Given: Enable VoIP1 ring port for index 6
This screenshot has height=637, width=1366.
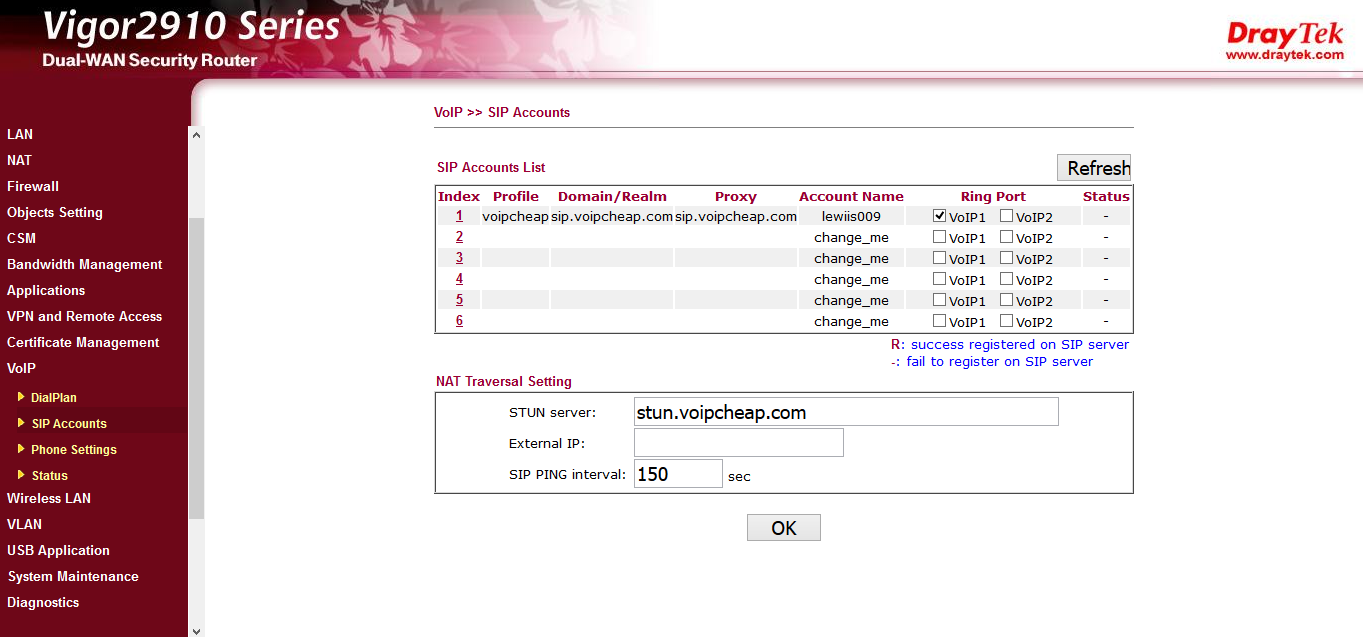Looking at the screenshot, I should pos(939,321).
